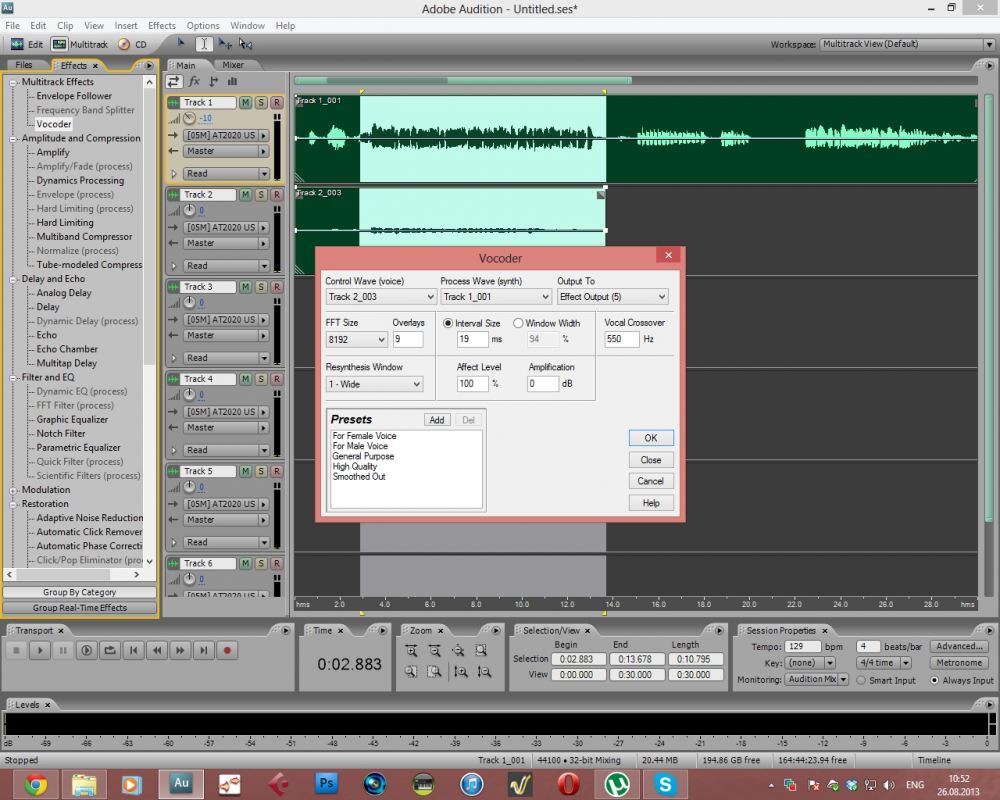
Task: Arm Track 4 for record with R
Action: click(x=276, y=379)
